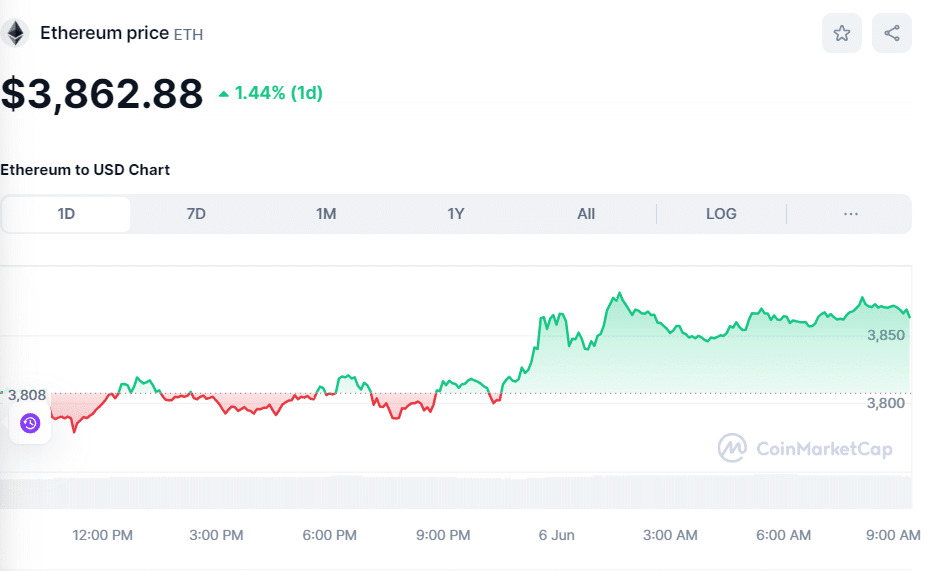This screenshot has height=571, width=931.
Task: Click the green up-arrow beside 1.44%
Action: point(224,94)
